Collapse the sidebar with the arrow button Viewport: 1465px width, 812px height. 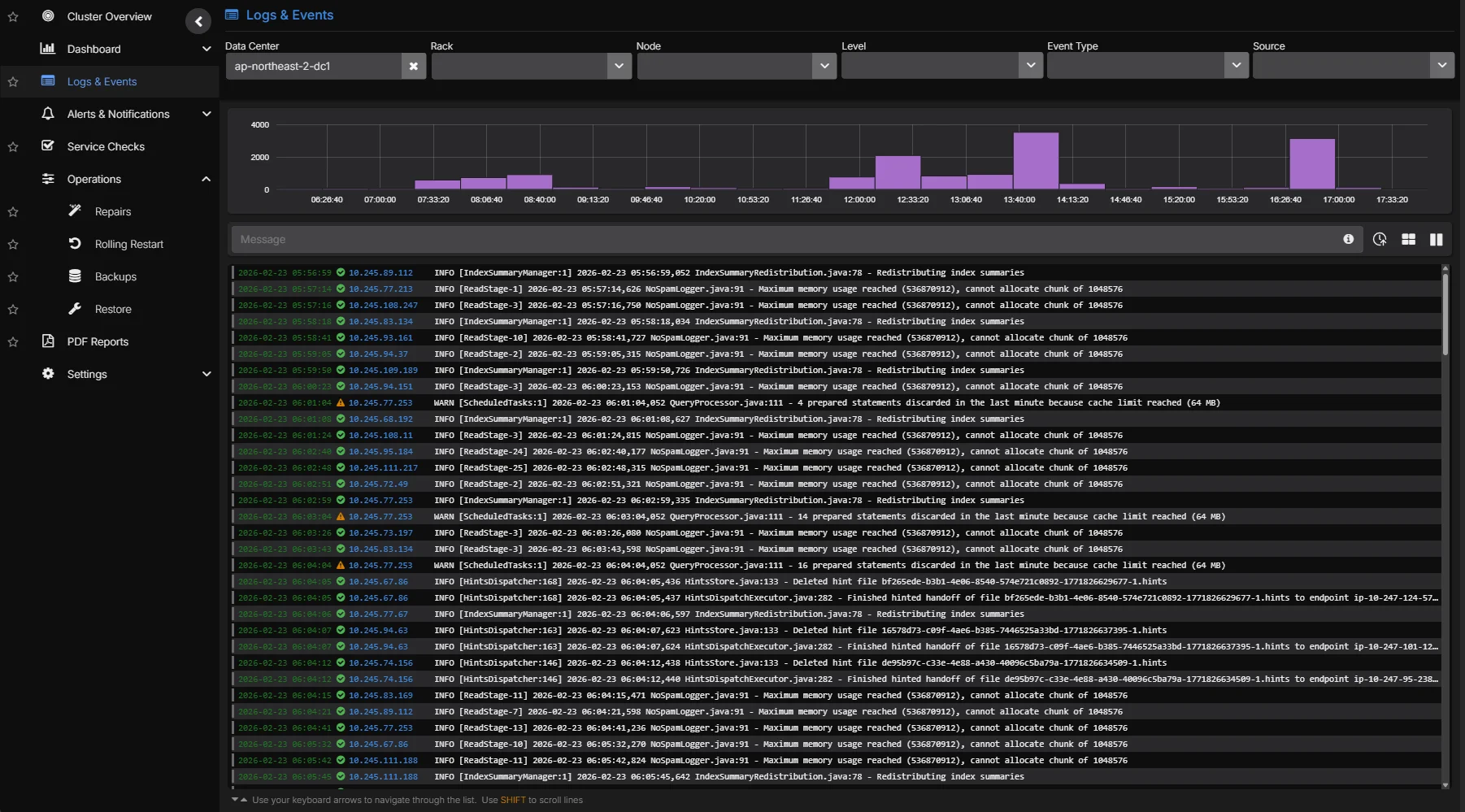[198, 21]
